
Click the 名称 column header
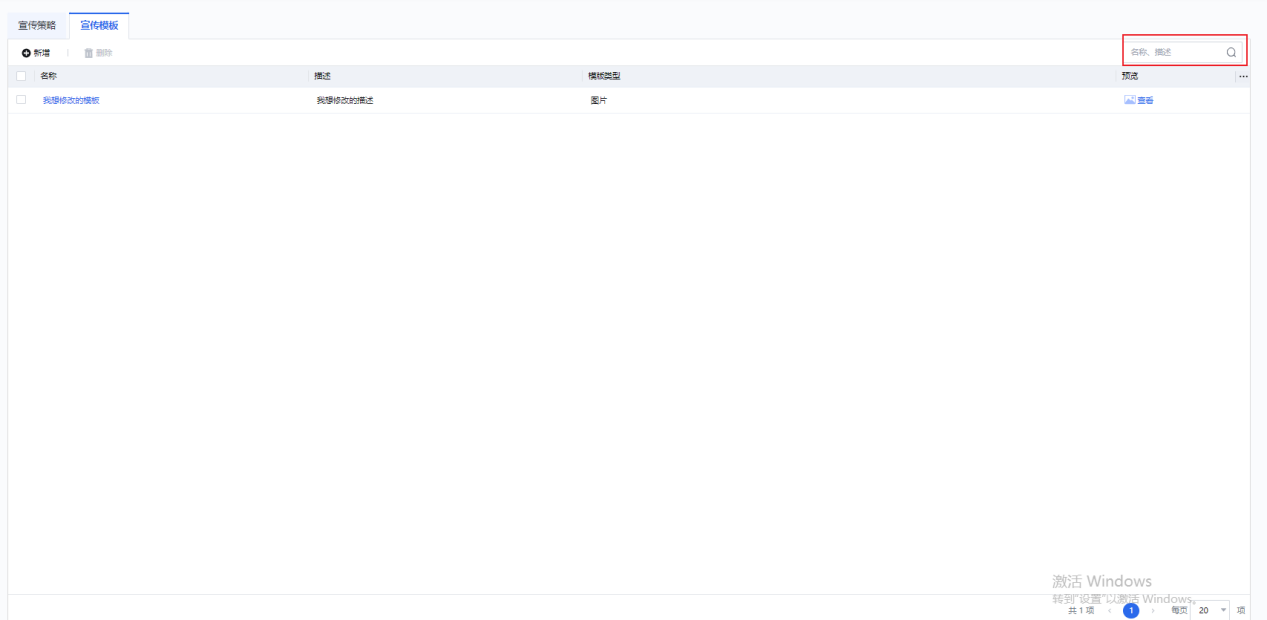49,76
